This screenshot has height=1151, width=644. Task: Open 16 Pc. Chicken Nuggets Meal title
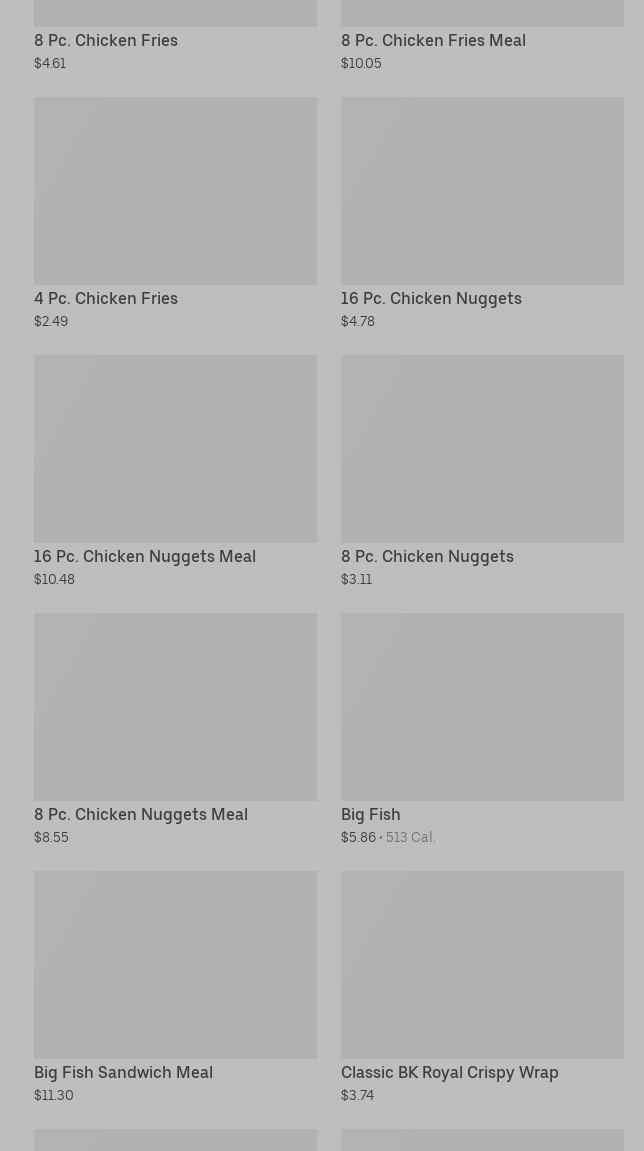tap(145, 557)
